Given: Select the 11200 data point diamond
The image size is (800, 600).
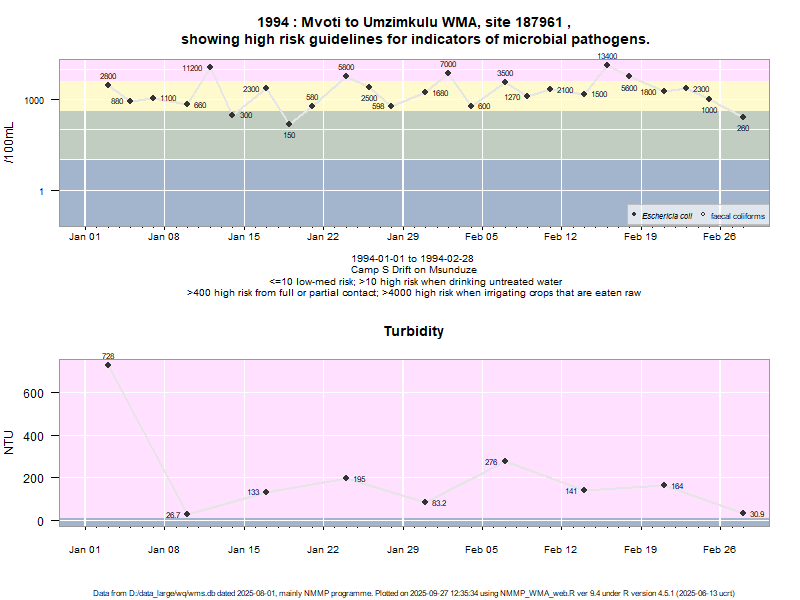Looking at the screenshot, I should 210,67.
